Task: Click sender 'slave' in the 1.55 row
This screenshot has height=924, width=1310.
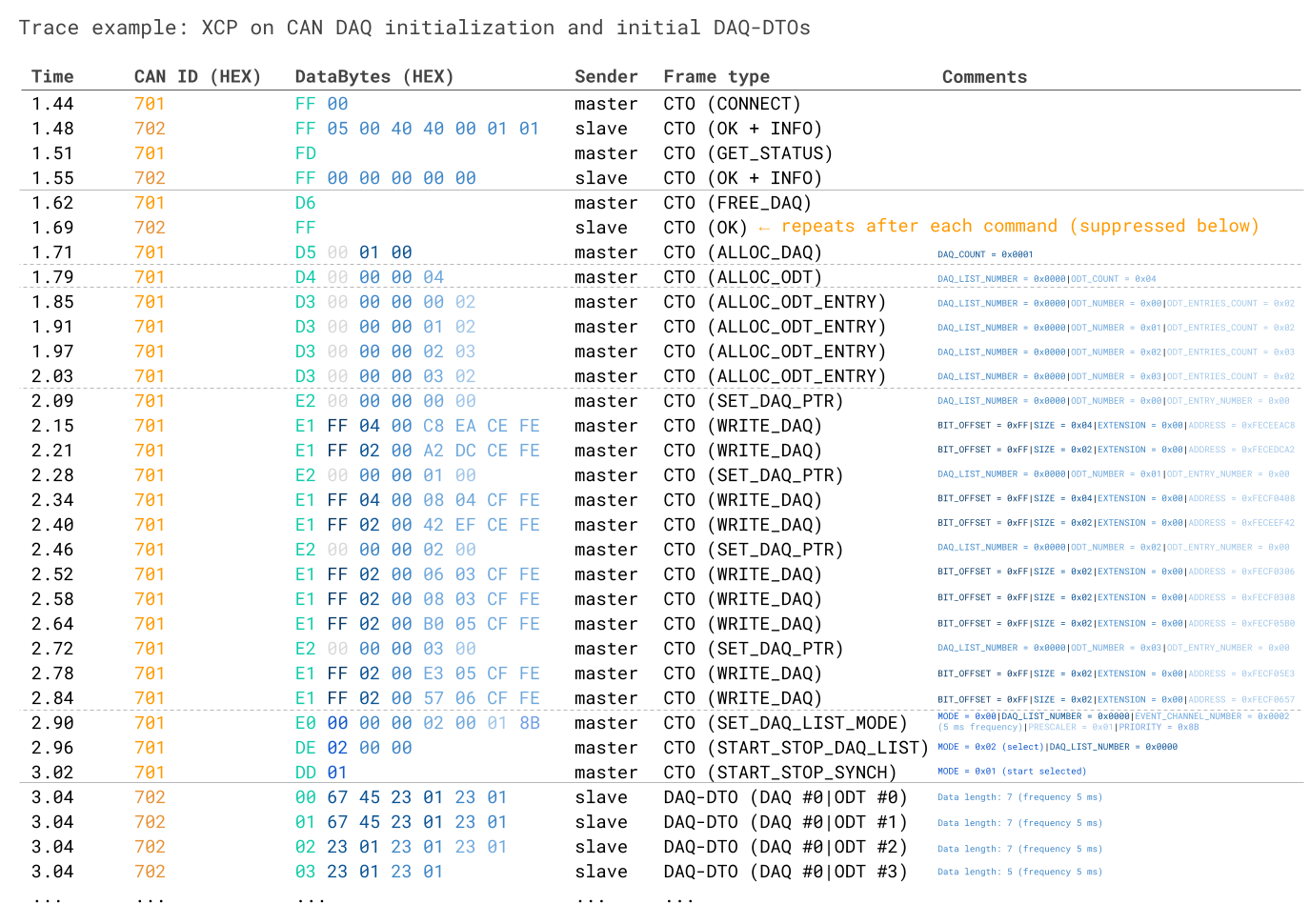Action: (601, 178)
